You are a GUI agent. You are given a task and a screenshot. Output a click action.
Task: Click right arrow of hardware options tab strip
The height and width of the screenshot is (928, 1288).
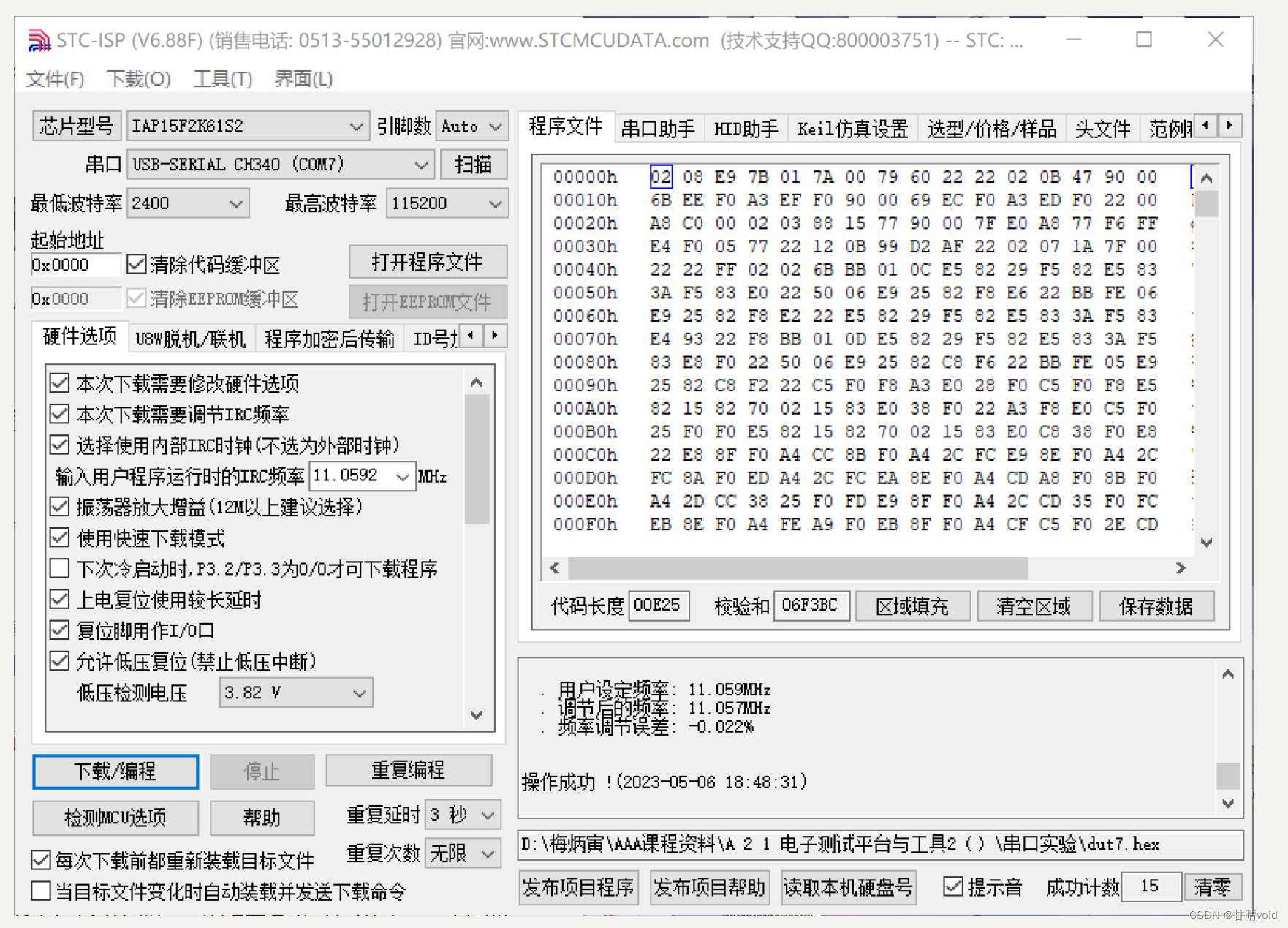click(495, 336)
